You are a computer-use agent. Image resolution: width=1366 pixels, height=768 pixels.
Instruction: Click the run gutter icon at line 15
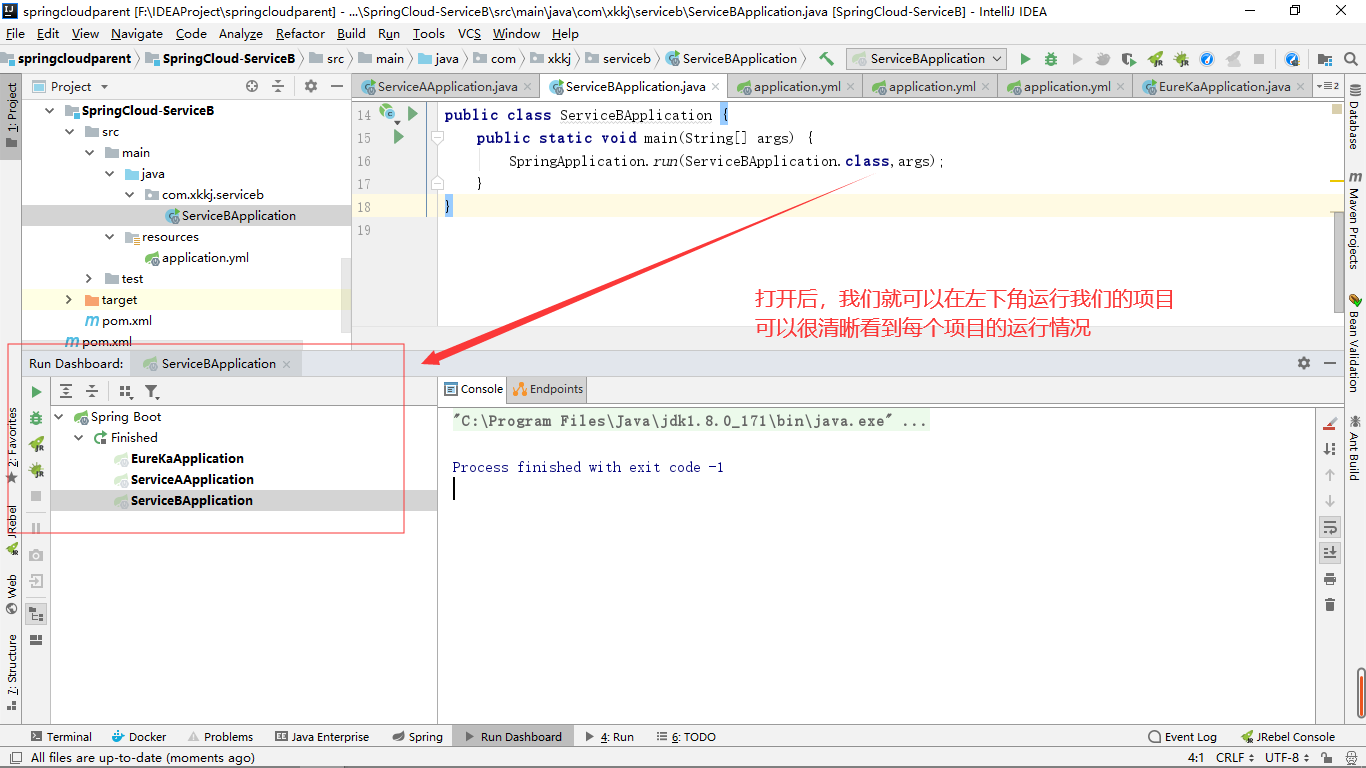tap(398, 137)
